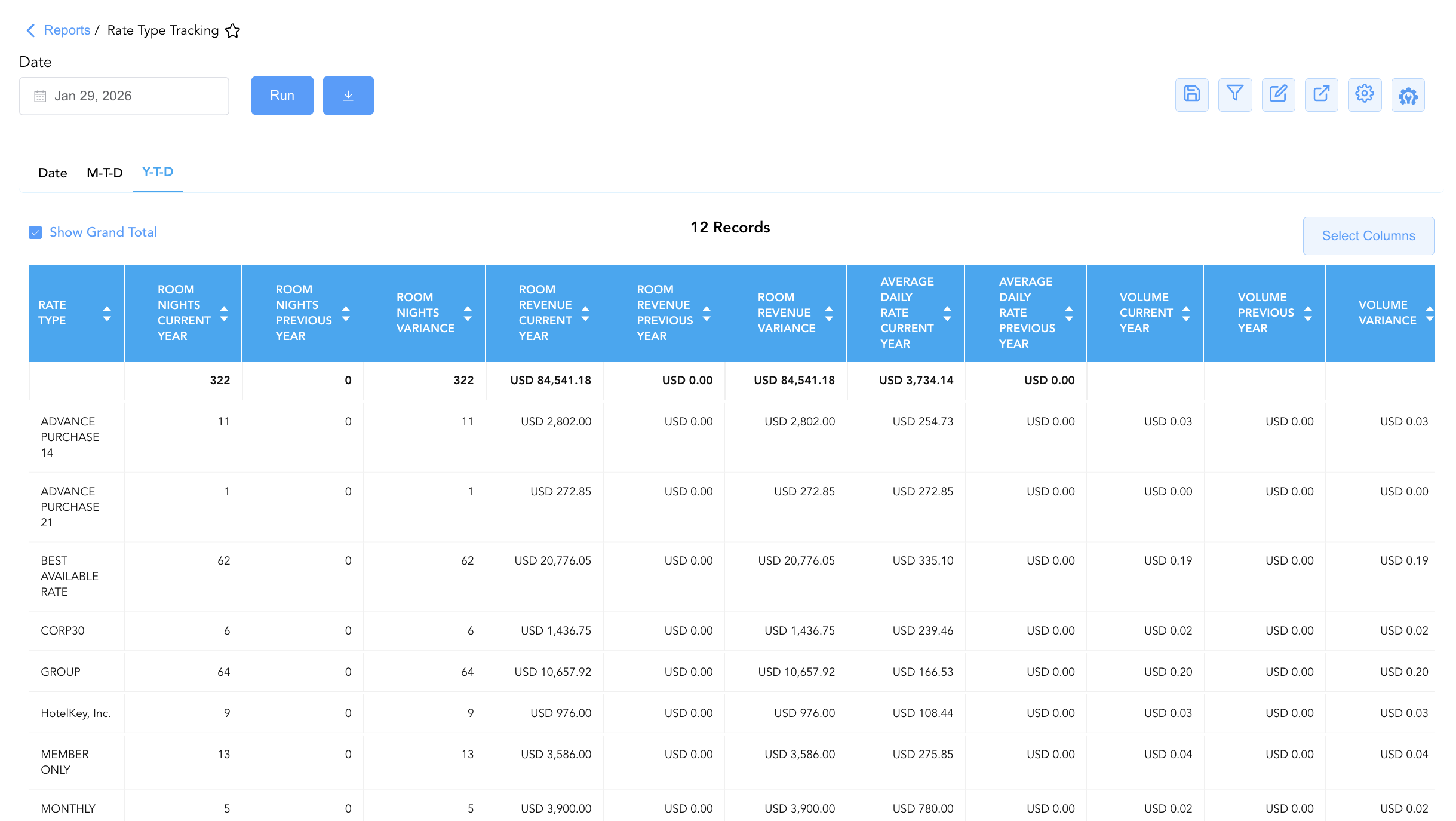Click the Run button
The image size is (1456, 821).
282,96
